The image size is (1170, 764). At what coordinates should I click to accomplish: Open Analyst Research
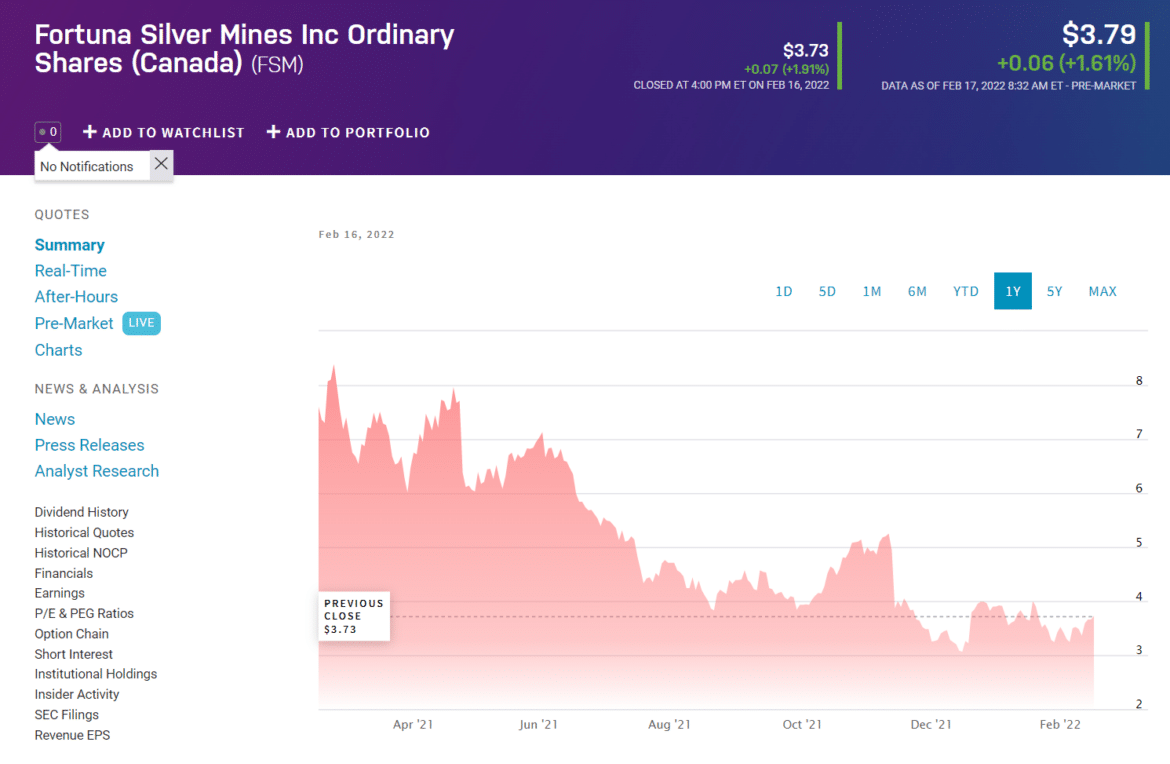[x=96, y=470]
